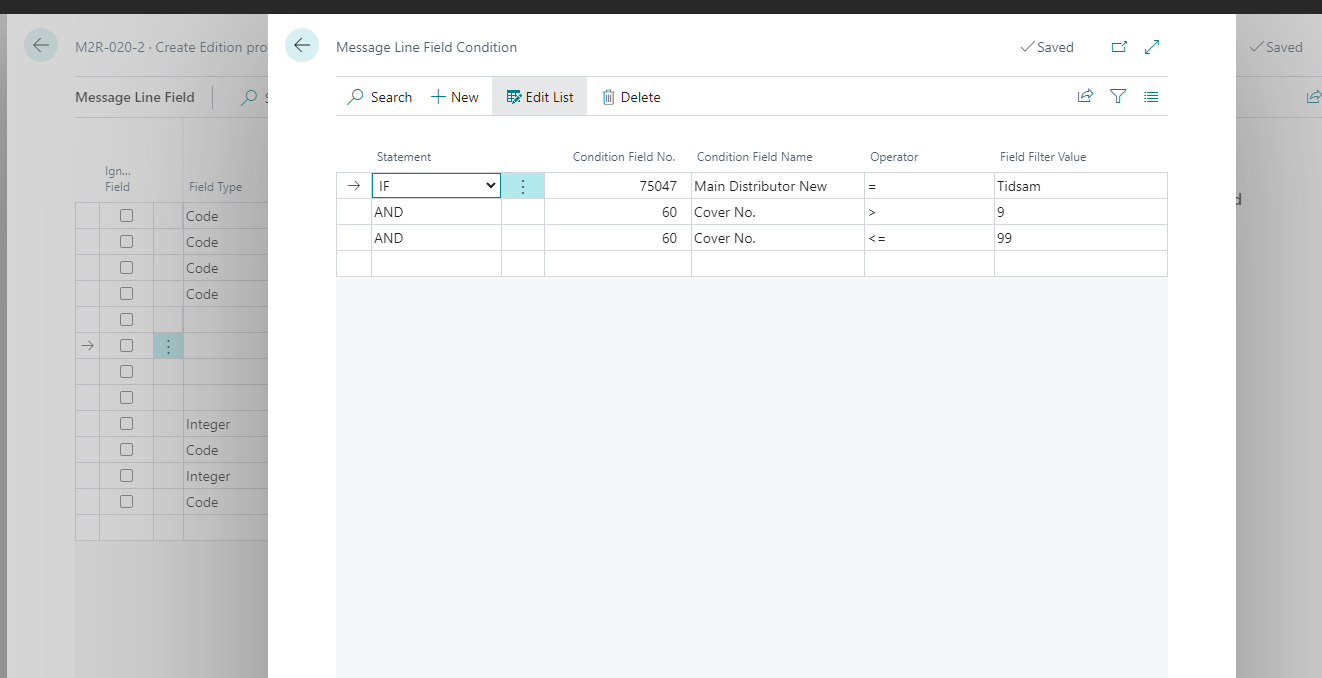The image size is (1322, 678).
Task: Switch to the Edit List mode
Action: [539, 96]
